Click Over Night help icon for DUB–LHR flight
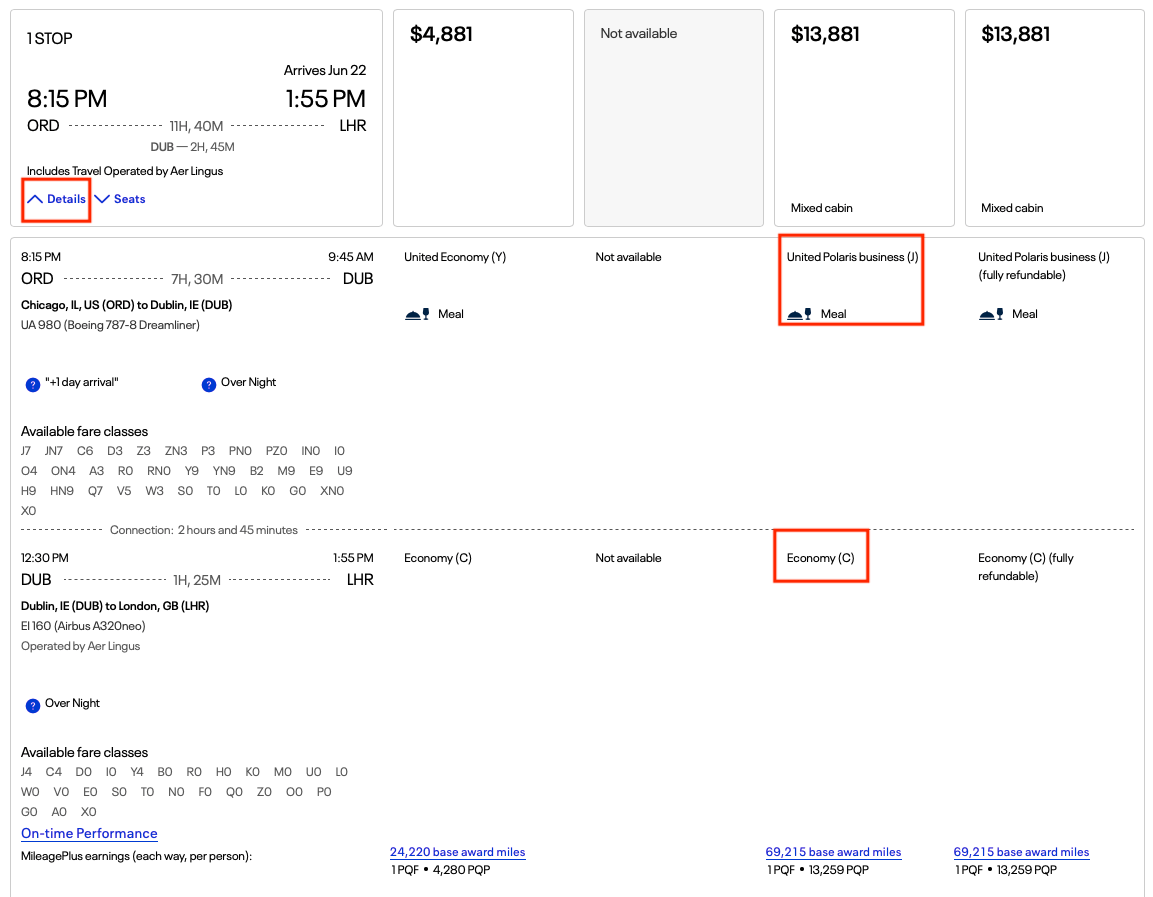The image size is (1153, 897). 33,705
